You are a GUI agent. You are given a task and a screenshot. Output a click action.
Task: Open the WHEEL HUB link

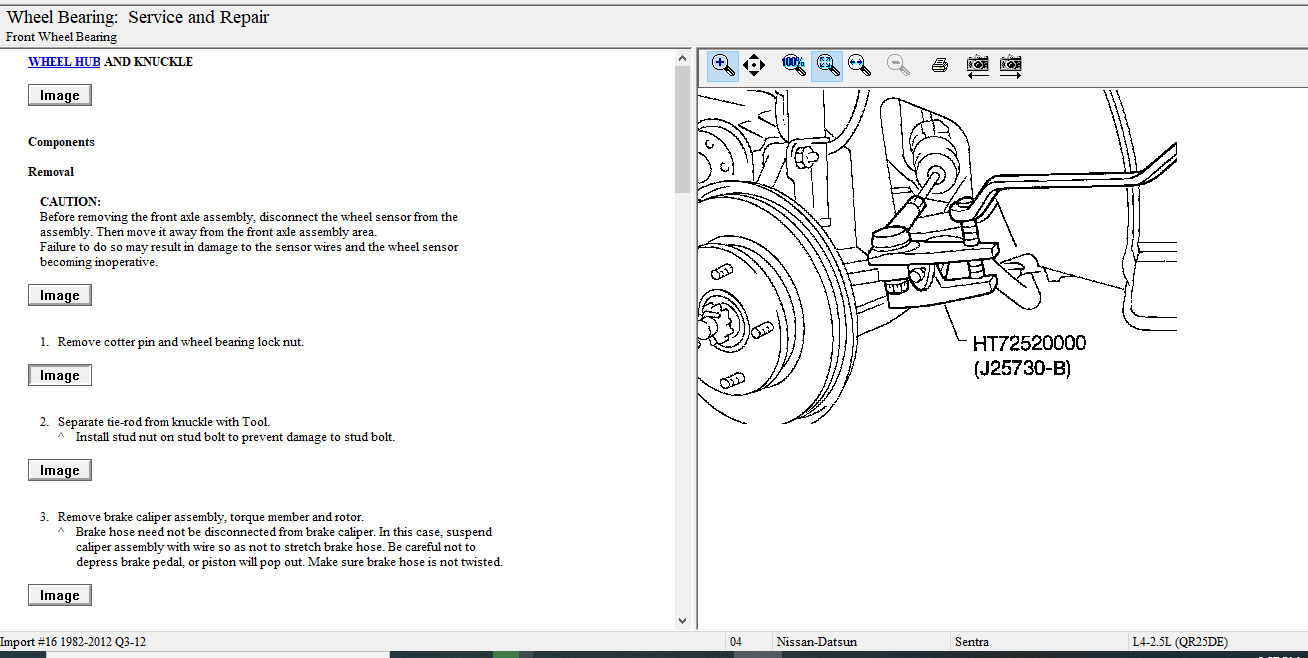[64, 62]
